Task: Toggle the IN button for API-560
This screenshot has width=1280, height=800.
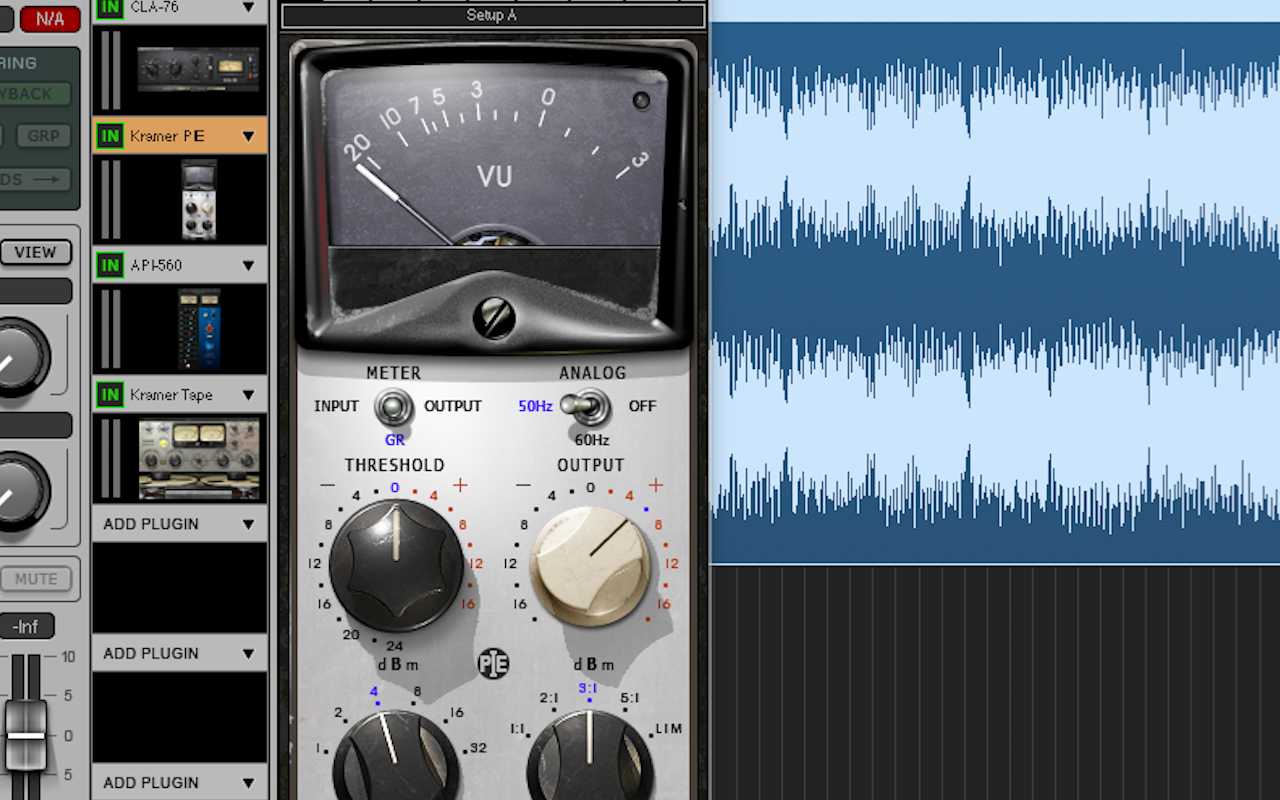Action: coord(110,265)
